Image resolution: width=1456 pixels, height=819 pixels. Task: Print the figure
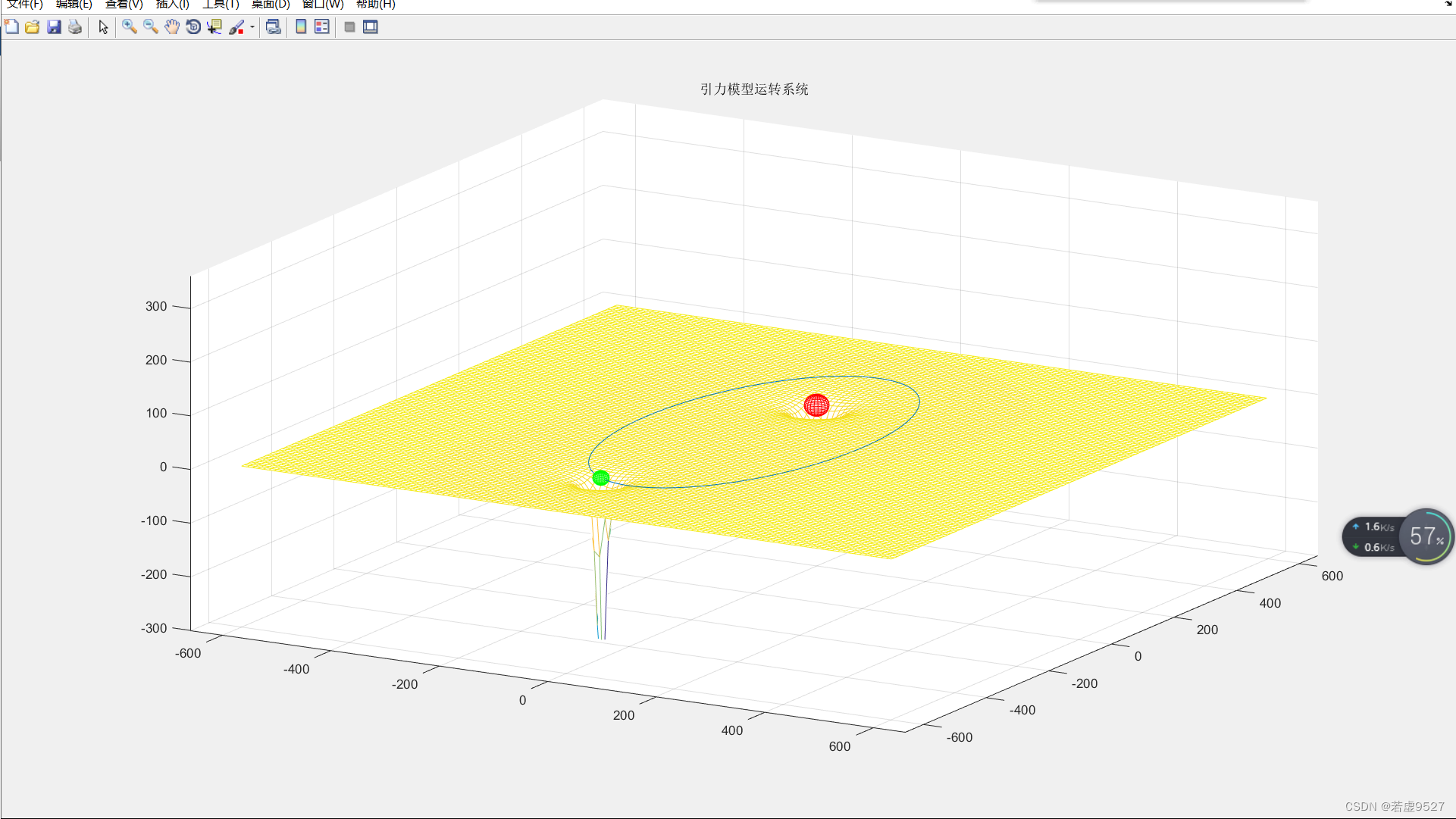(75, 27)
